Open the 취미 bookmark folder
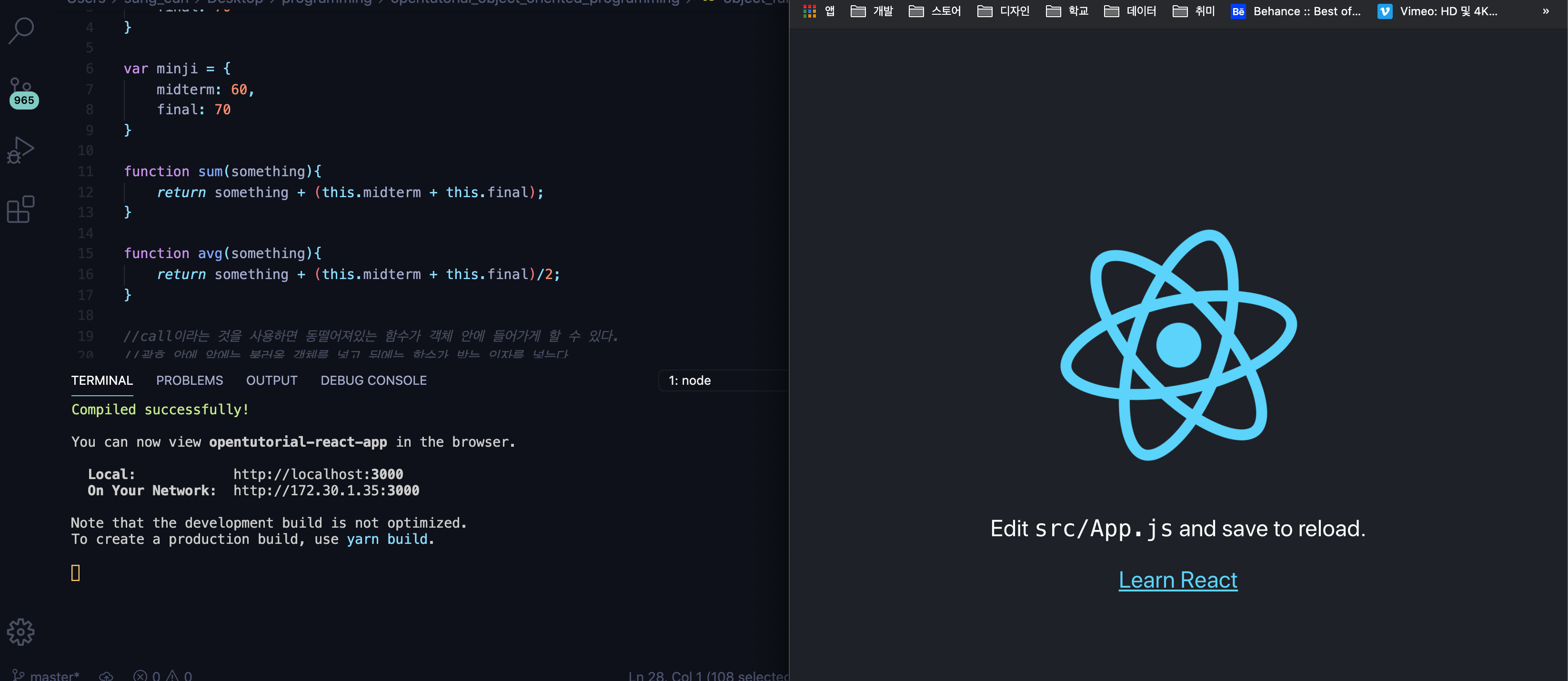1568x681 pixels. pos(1194,11)
